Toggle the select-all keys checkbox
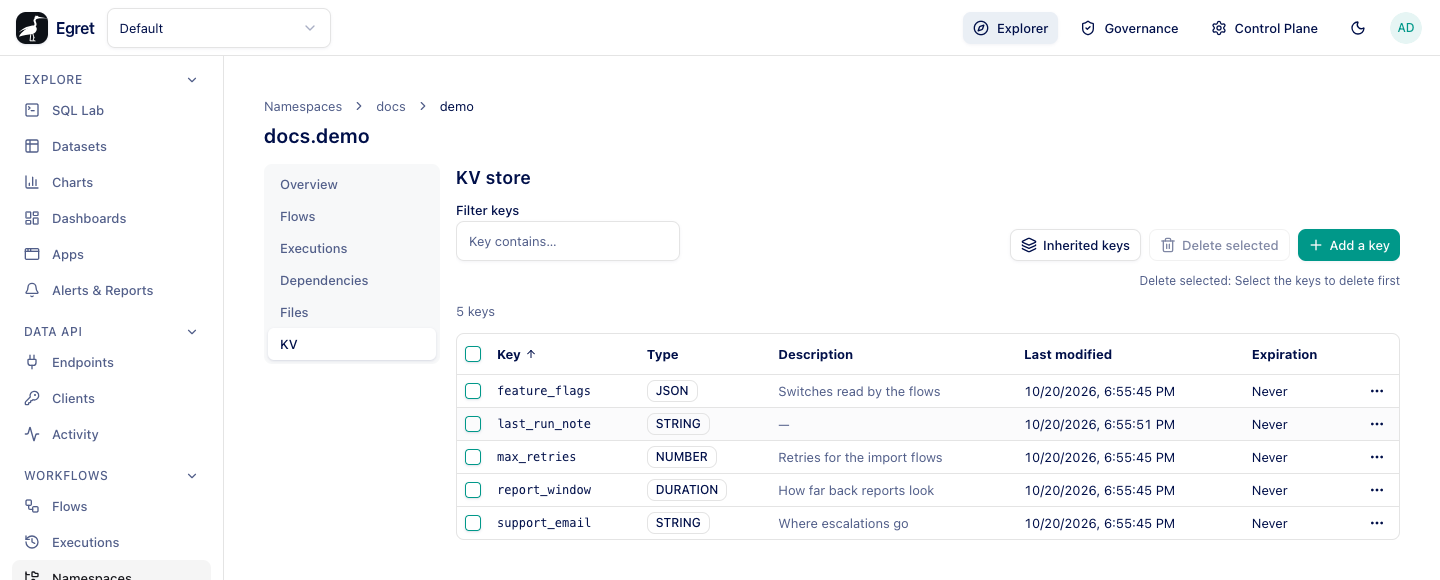The width and height of the screenshot is (1440, 580). click(473, 354)
